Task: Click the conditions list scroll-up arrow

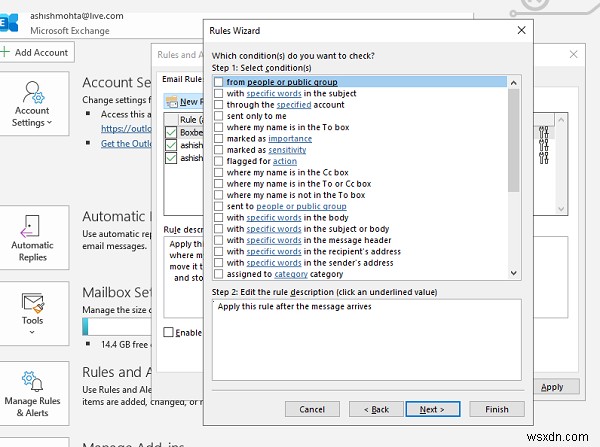Action: 514,83
